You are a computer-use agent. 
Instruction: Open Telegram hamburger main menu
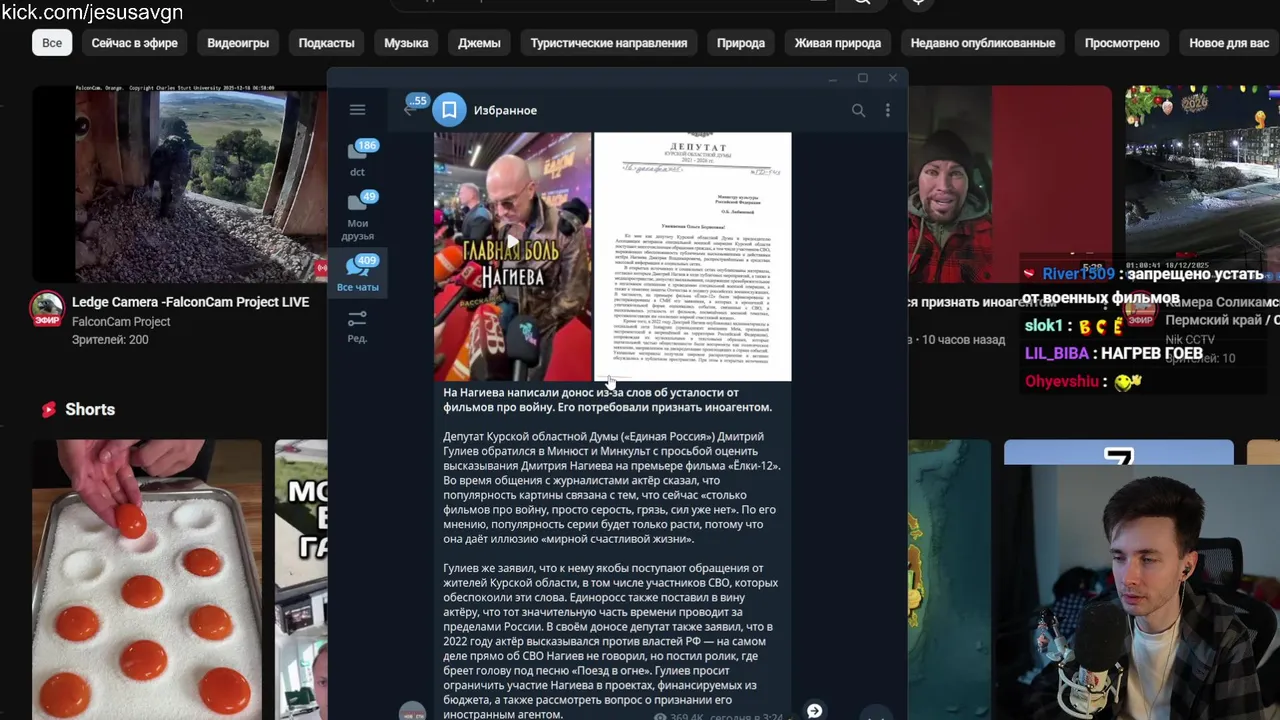(x=357, y=110)
